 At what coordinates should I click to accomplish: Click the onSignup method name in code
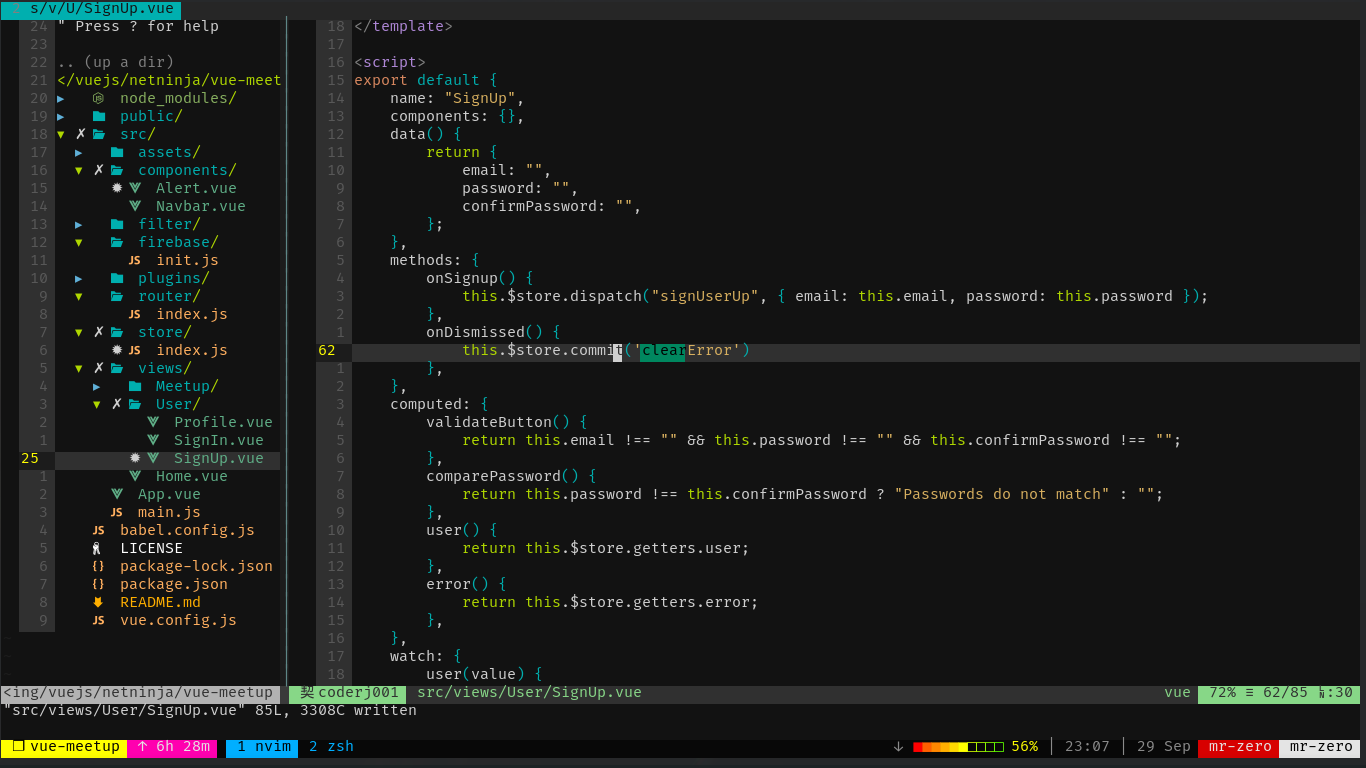coord(462,278)
